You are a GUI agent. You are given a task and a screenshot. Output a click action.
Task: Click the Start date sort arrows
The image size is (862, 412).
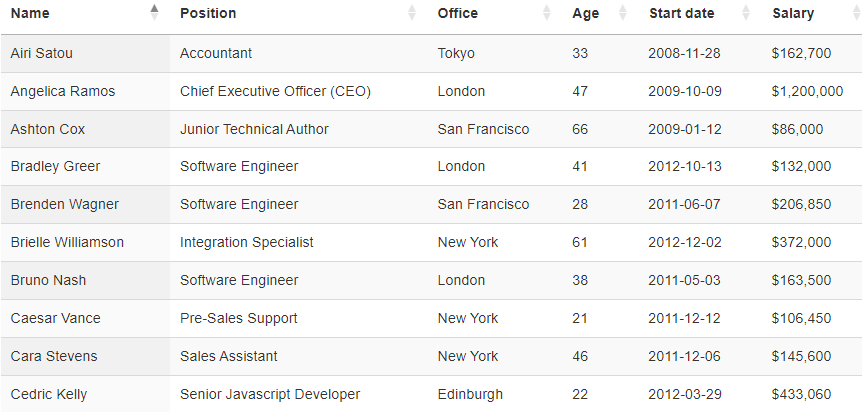(745, 13)
